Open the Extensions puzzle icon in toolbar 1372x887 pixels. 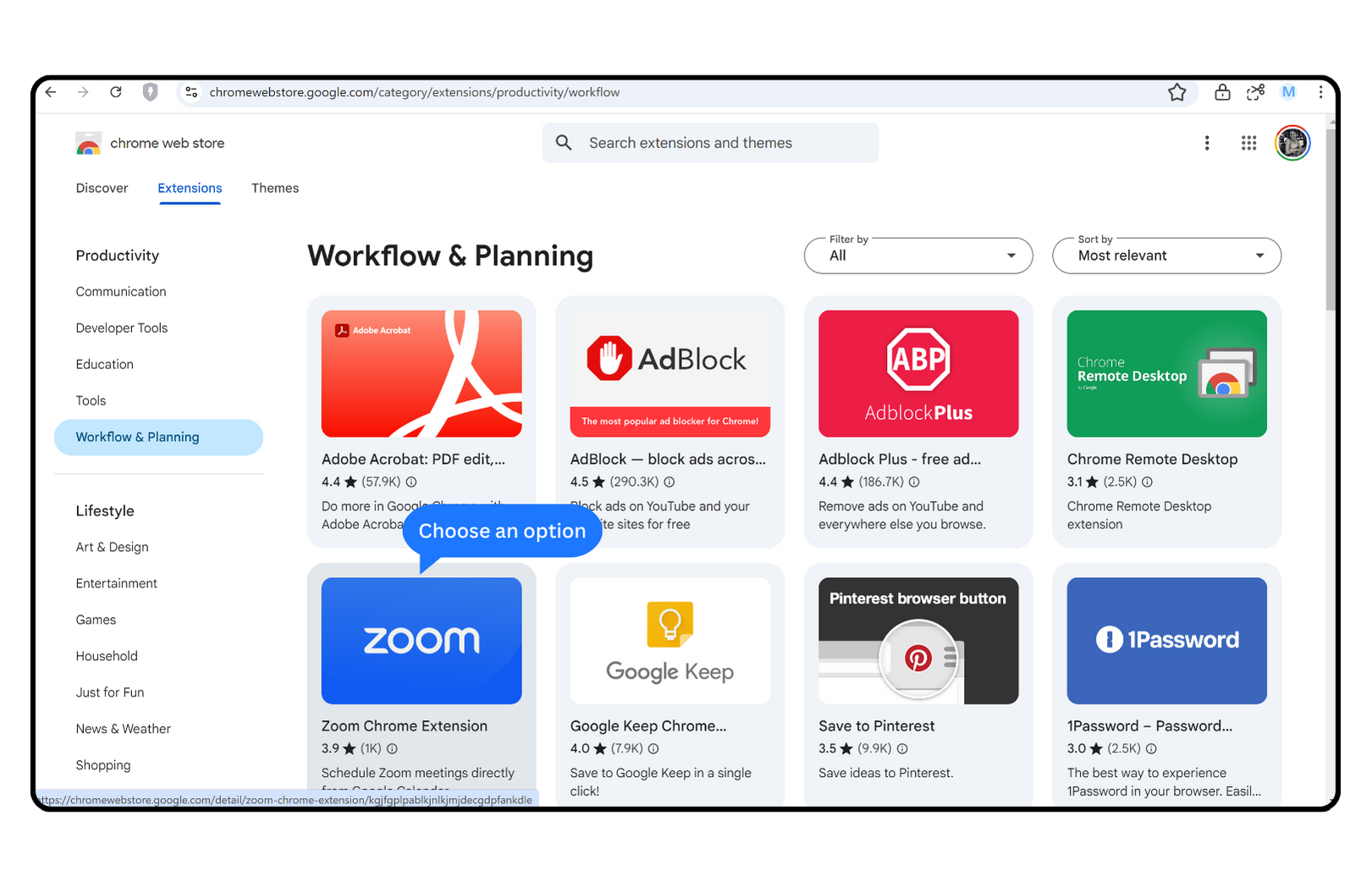(x=1255, y=92)
